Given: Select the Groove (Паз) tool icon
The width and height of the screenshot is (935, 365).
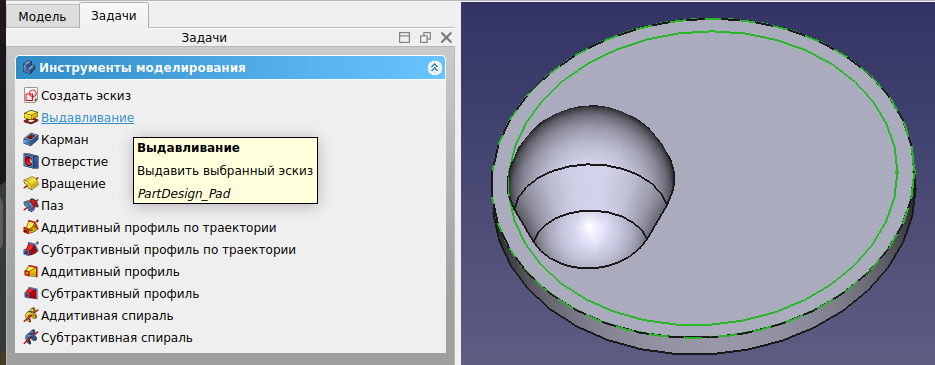Looking at the screenshot, I should 30,206.
